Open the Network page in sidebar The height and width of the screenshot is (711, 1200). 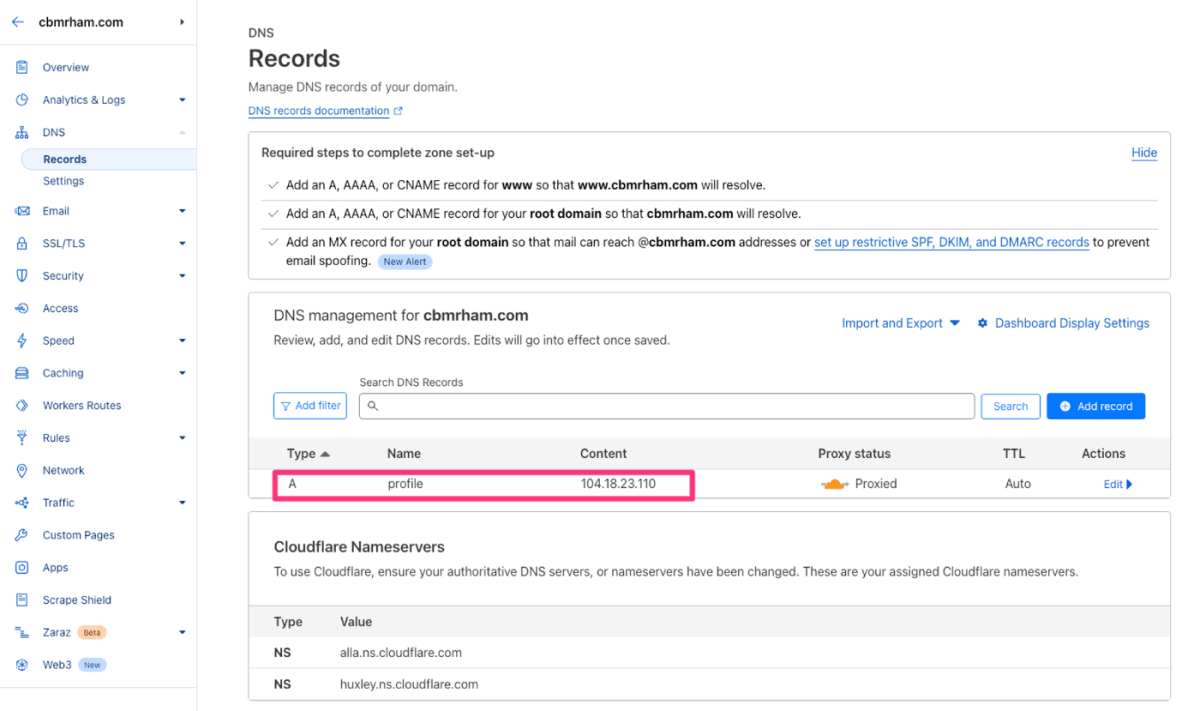63,470
